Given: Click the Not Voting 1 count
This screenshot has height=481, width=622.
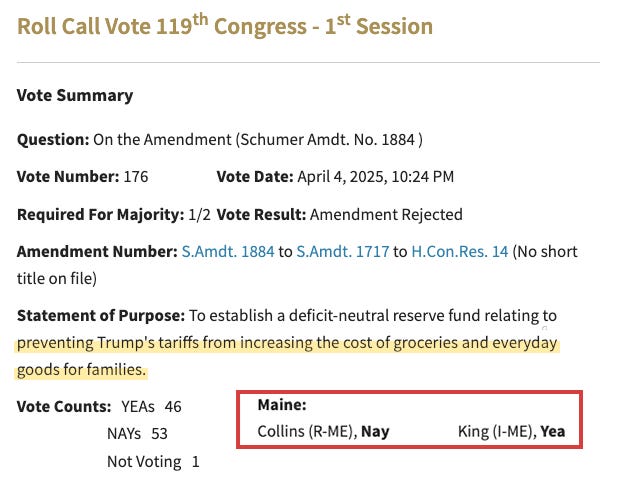Looking at the screenshot, I should pos(153,462).
